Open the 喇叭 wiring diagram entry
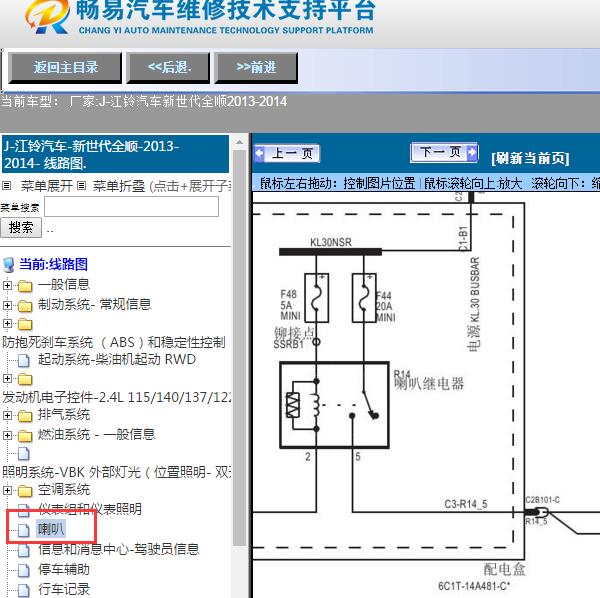Screen dimensions: 600x598 pyautogui.click(x=51, y=530)
